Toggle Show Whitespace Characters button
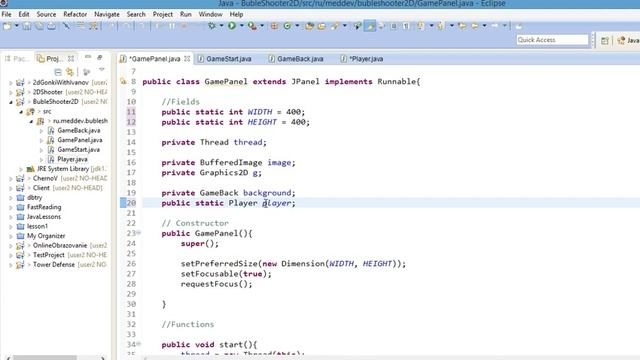640x360 pixels. tap(406, 26)
